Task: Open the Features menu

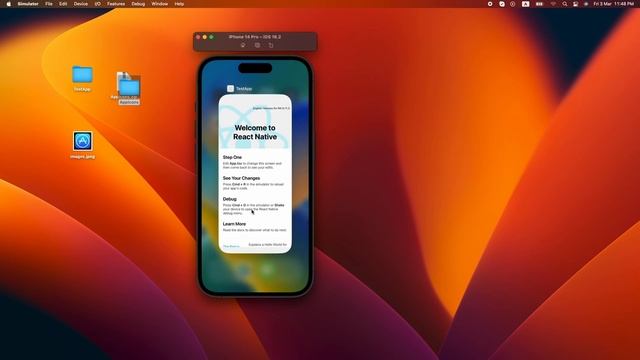Action: pyautogui.click(x=116, y=4)
